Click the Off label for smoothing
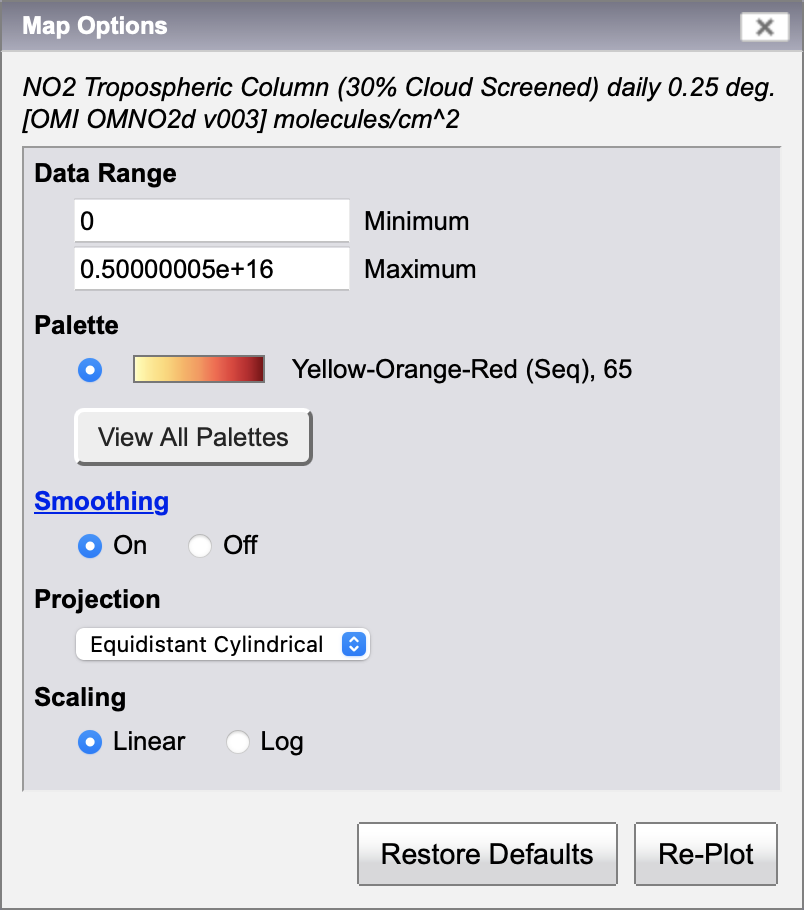This screenshot has width=804, height=910. coord(240,546)
